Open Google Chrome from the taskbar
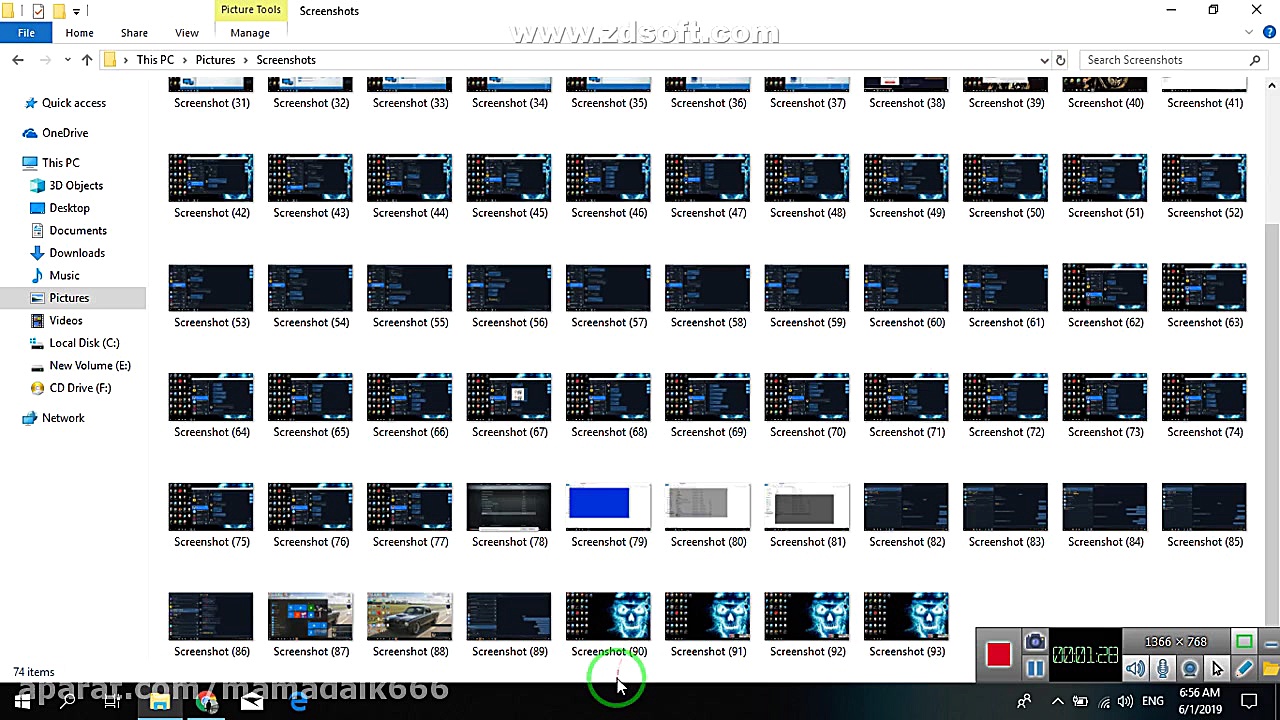Screen dimensions: 1280x720 click(x=206, y=701)
